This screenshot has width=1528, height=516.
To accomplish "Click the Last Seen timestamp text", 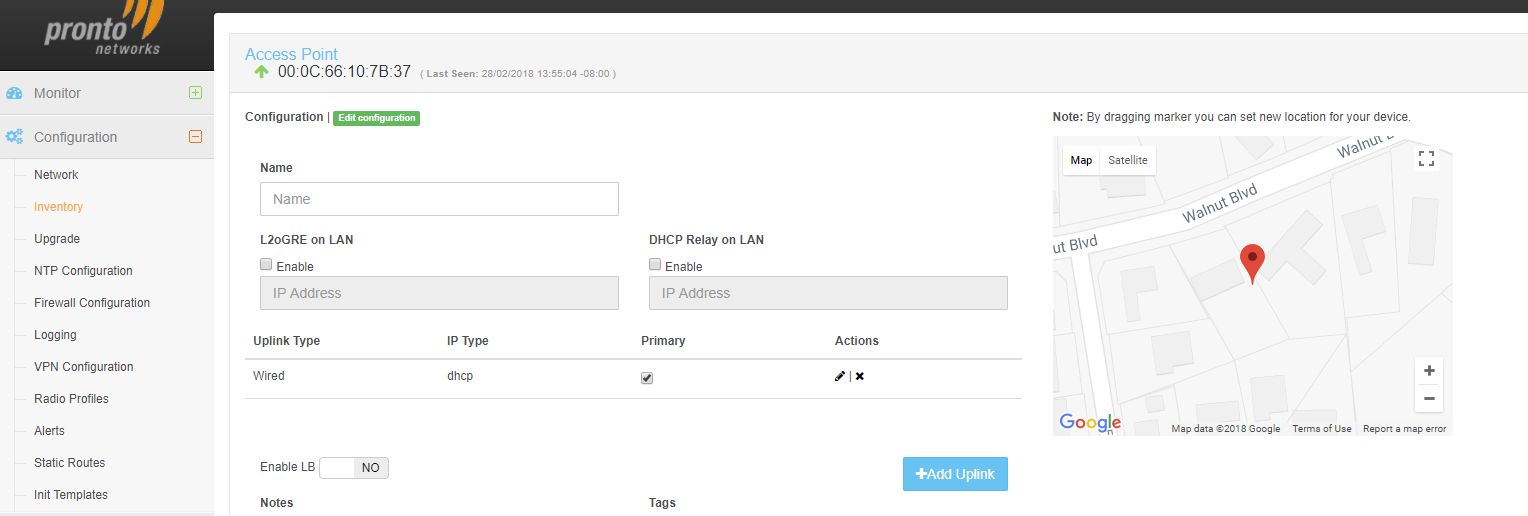I will click(x=518, y=74).
